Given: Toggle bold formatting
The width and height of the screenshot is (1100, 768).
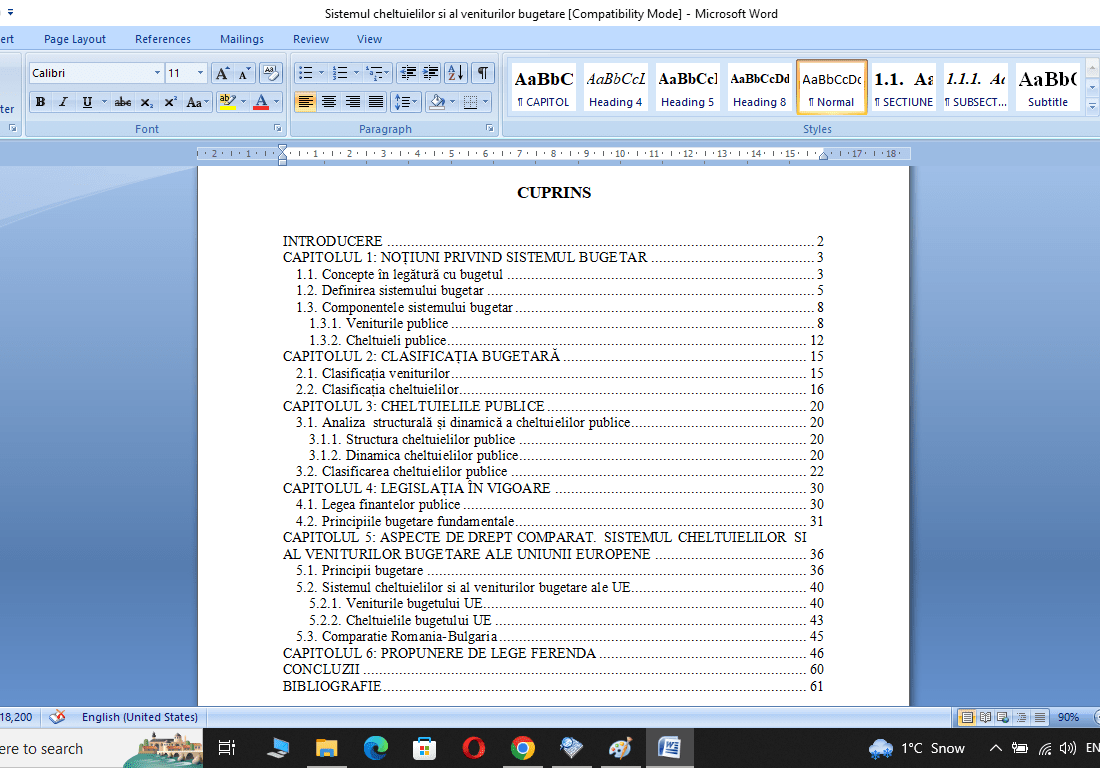Looking at the screenshot, I should (x=40, y=102).
